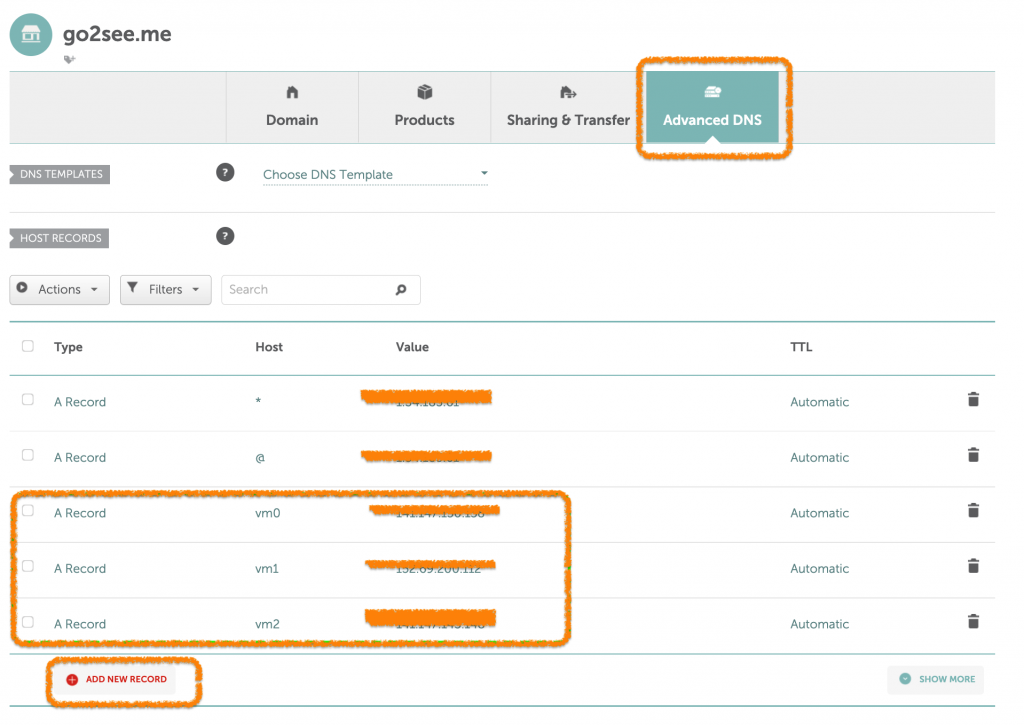Check the box for vm0 record
Viewport: 1024px width, 725px height.
tap(28, 511)
